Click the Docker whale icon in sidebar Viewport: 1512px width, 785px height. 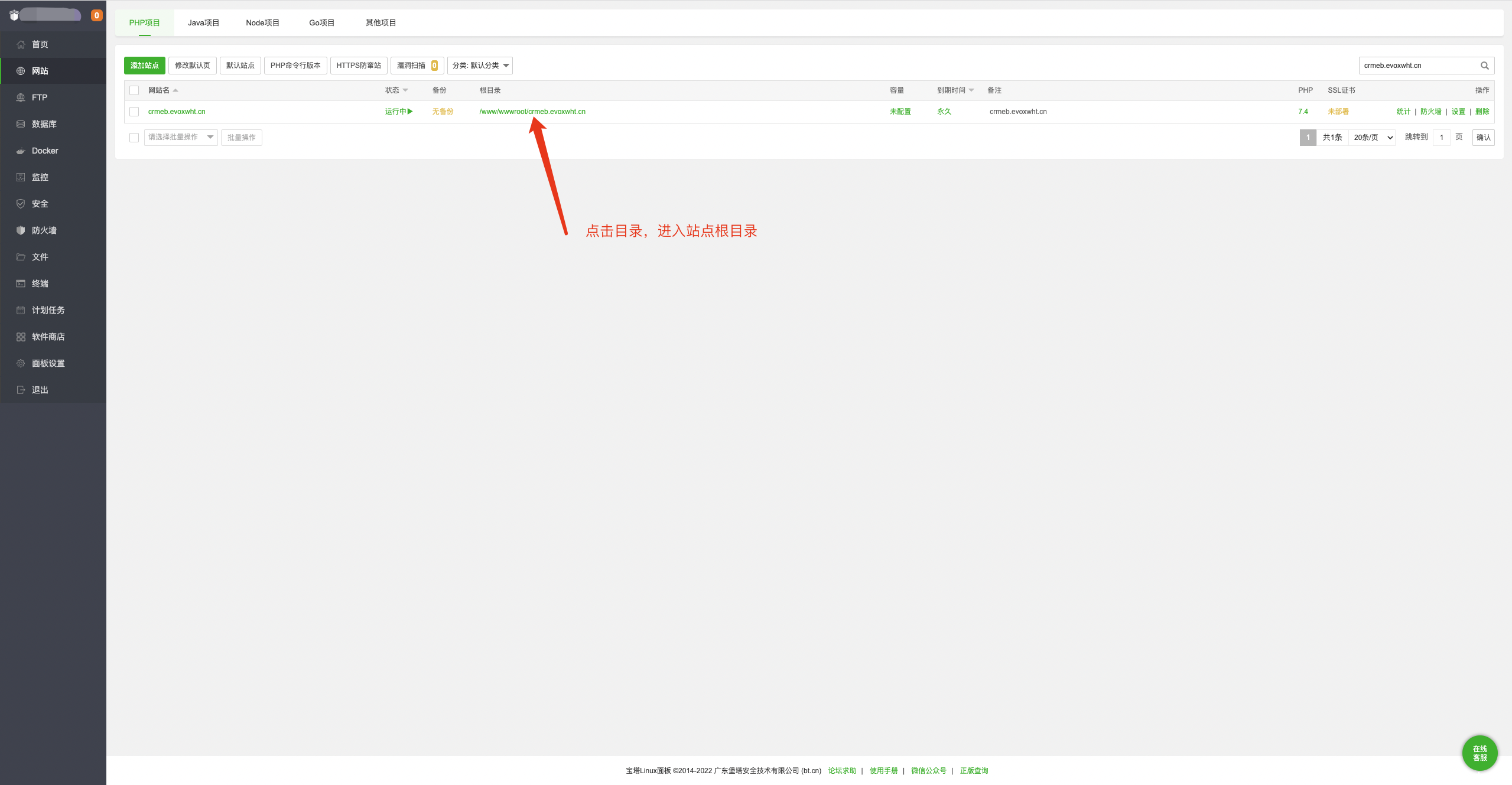pyautogui.click(x=21, y=151)
